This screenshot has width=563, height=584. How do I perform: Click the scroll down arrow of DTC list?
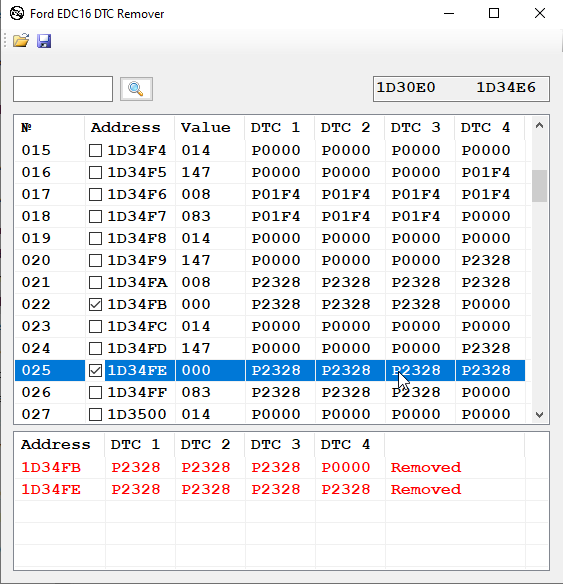[539, 415]
